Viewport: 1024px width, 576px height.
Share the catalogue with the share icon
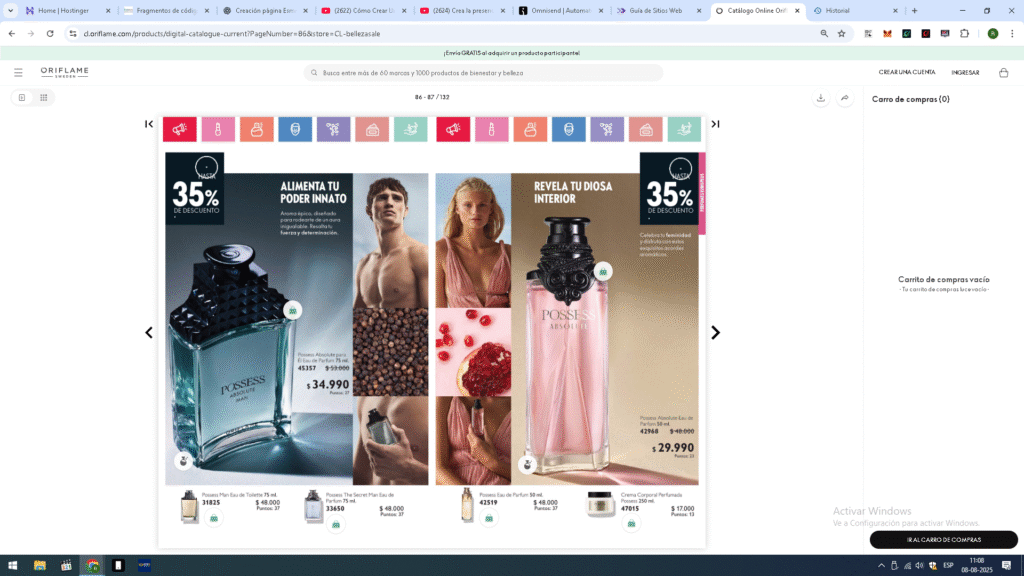point(844,98)
